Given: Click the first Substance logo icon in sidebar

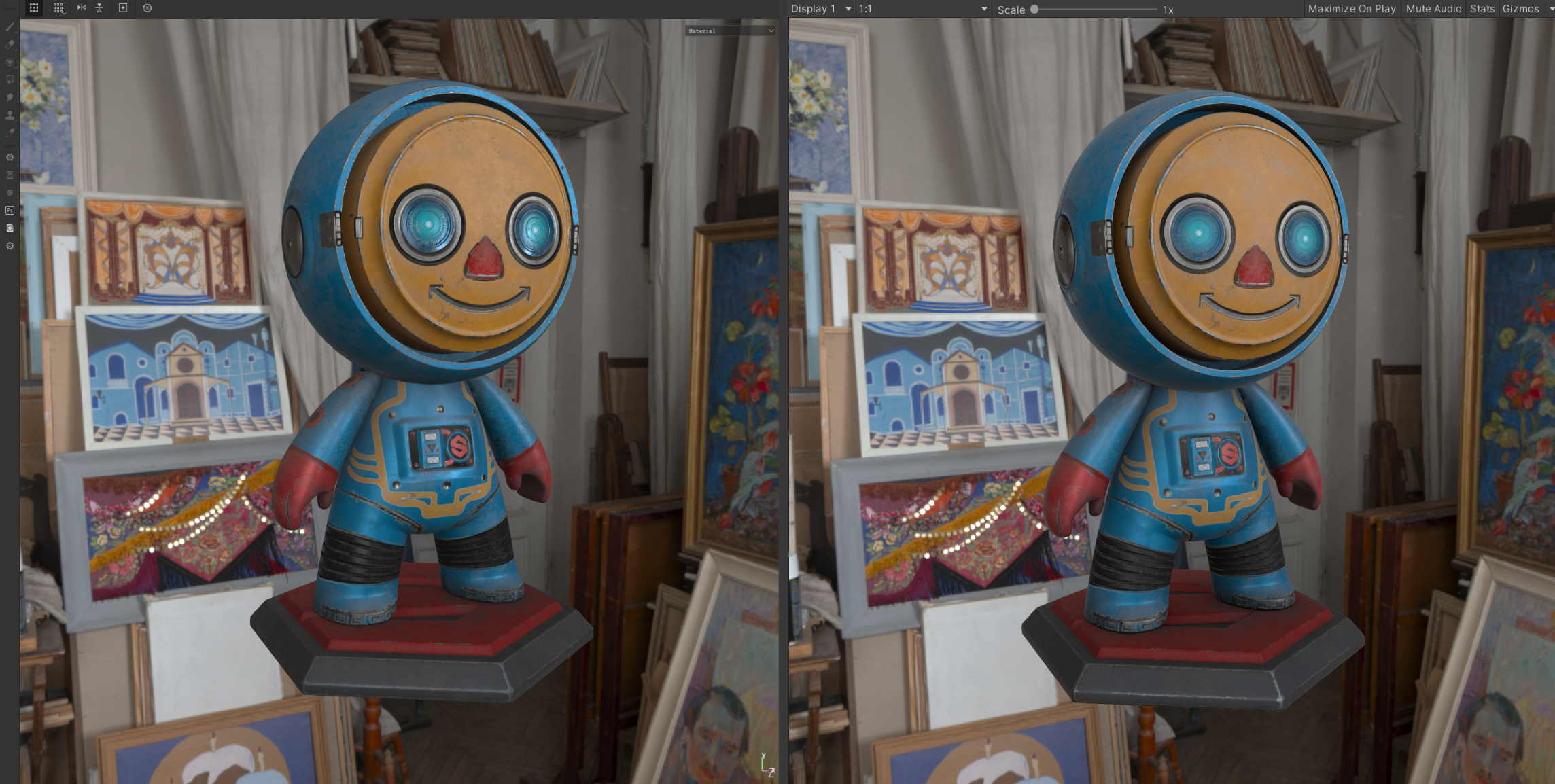Looking at the screenshot, I should pos(10,157).
